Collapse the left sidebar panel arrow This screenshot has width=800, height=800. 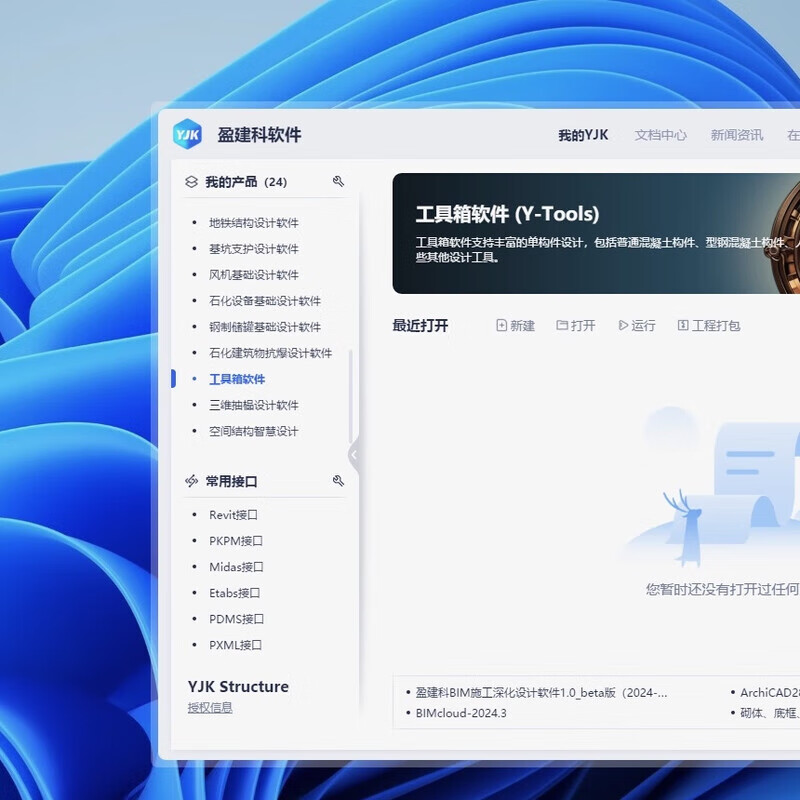pyautogui.click(x=353, y=455)
